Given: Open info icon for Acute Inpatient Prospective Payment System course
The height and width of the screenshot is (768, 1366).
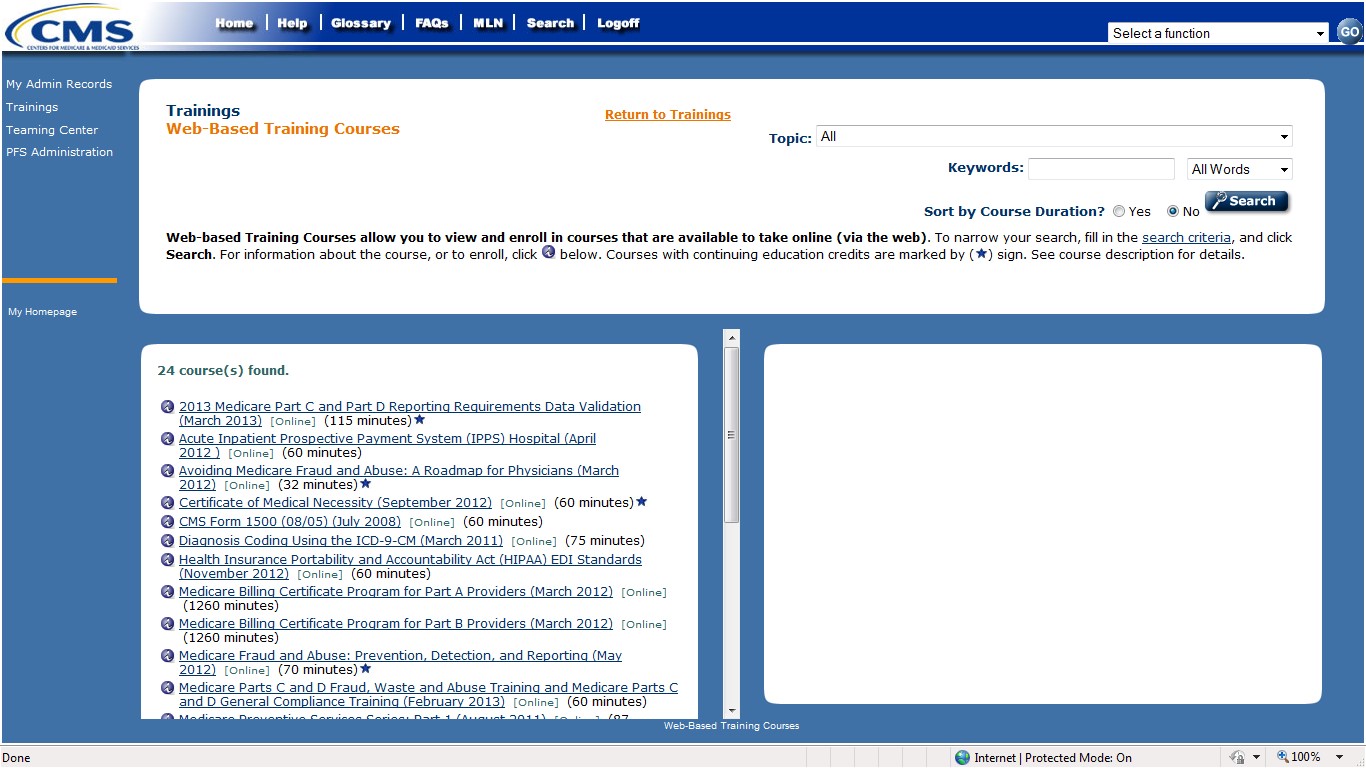Looking at the screenshot, I should pos(167,439).
